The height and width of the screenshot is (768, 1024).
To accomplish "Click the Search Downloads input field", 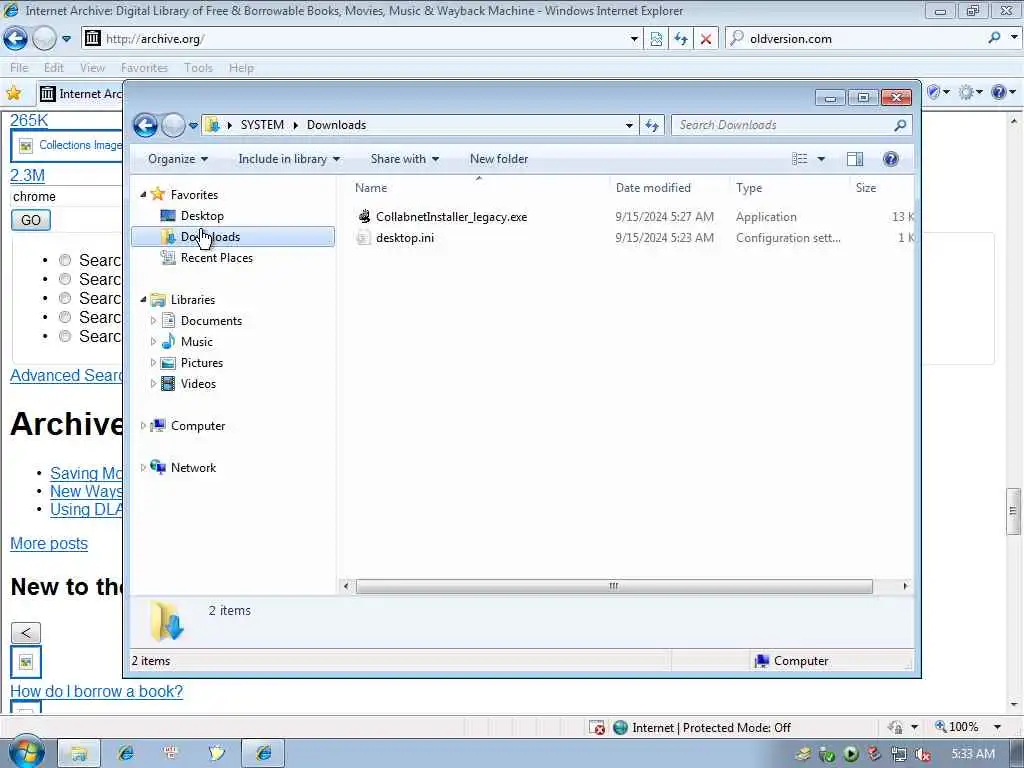I will tap(782, 125).
